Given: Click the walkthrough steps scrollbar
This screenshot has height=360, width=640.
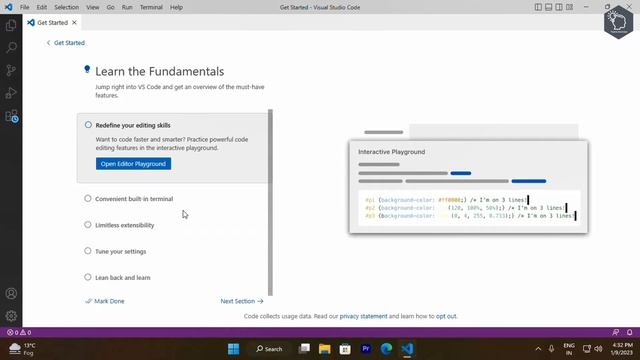Looking at the screenshot, I should 270,202.
